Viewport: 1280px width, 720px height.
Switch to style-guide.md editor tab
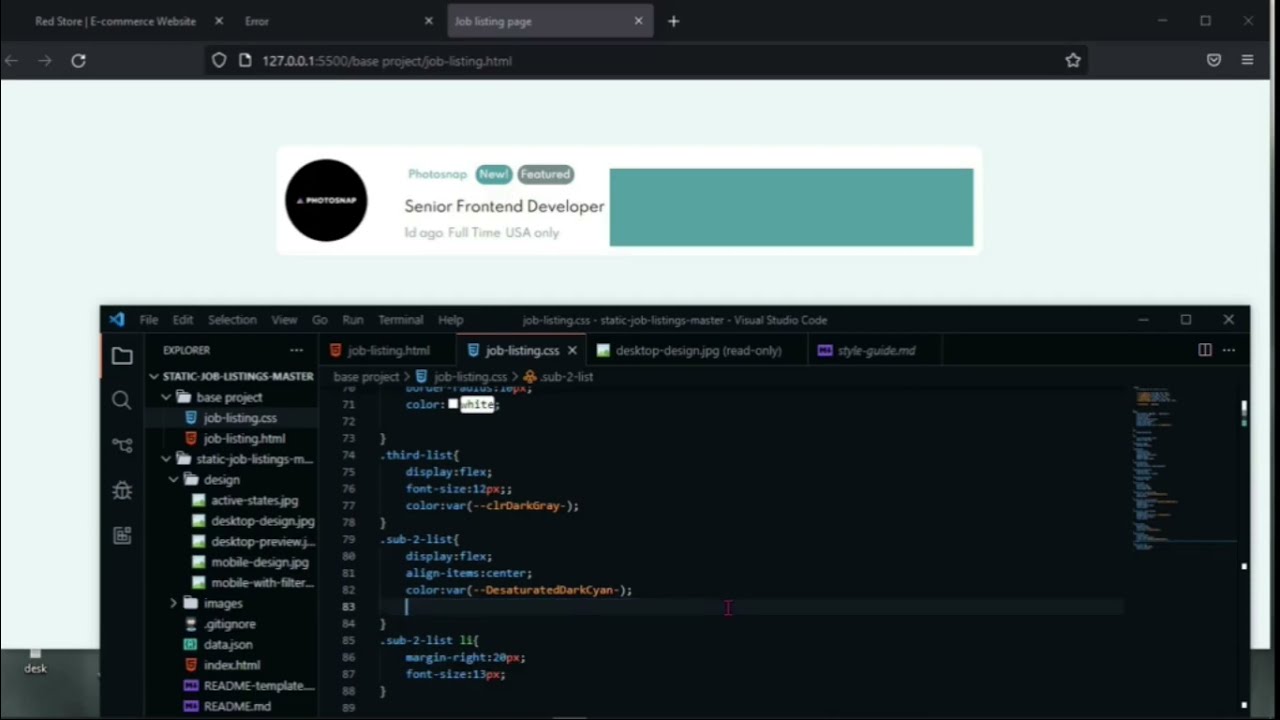876,351
